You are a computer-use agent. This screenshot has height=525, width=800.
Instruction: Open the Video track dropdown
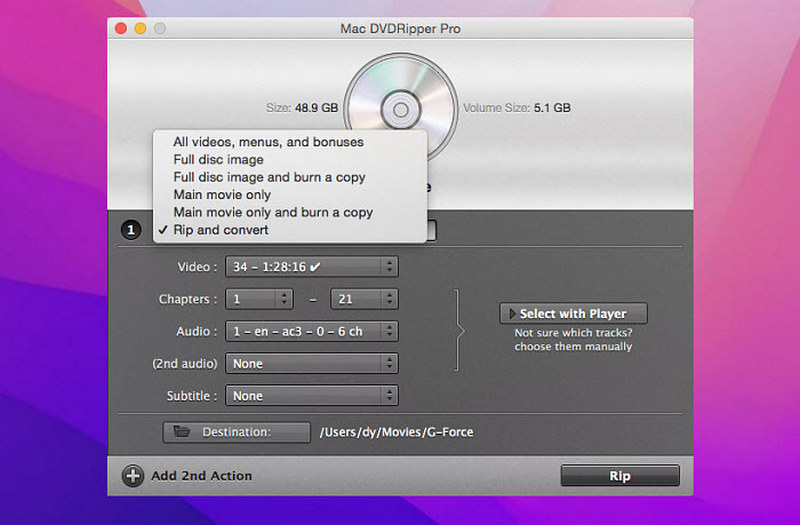pyautogui.click(x=311, y=267)
